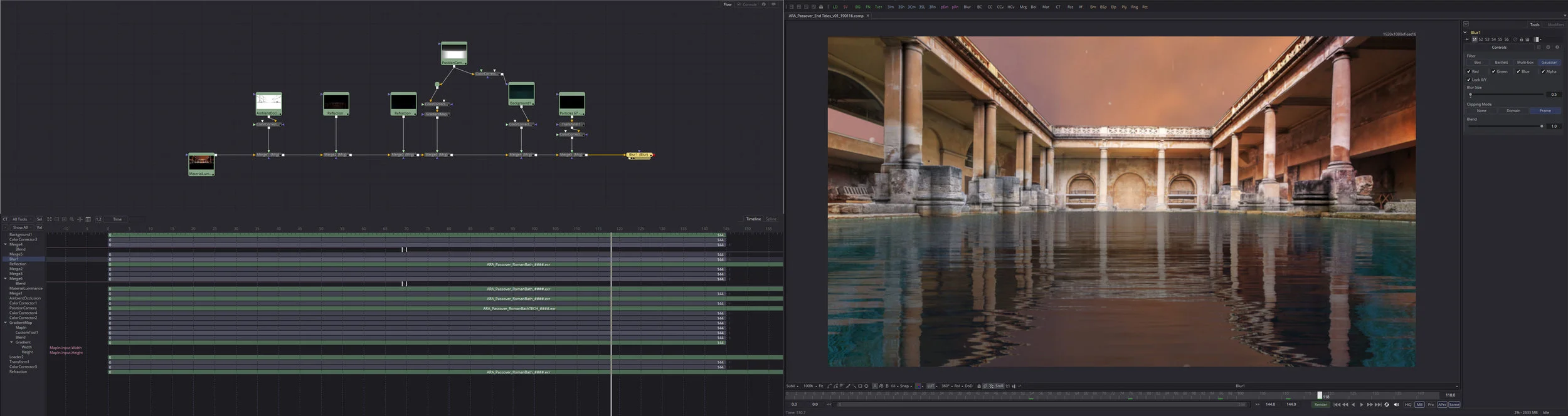The image size is (1568, 416).
Task: Open the Modifiers tab in the inspector
Action: (1555, 24)
